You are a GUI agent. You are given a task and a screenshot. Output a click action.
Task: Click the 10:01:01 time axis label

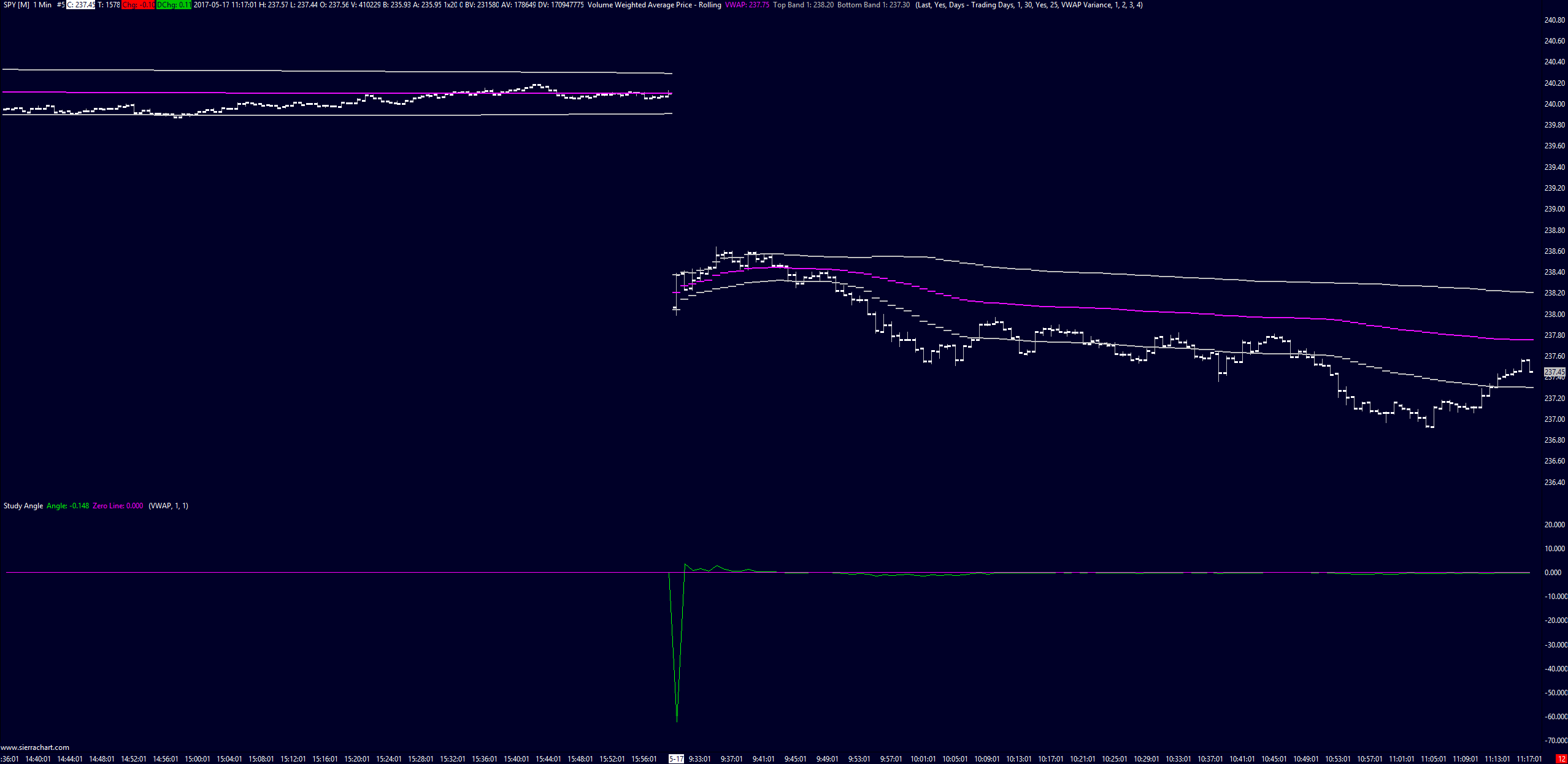click(x=923, y=759)
